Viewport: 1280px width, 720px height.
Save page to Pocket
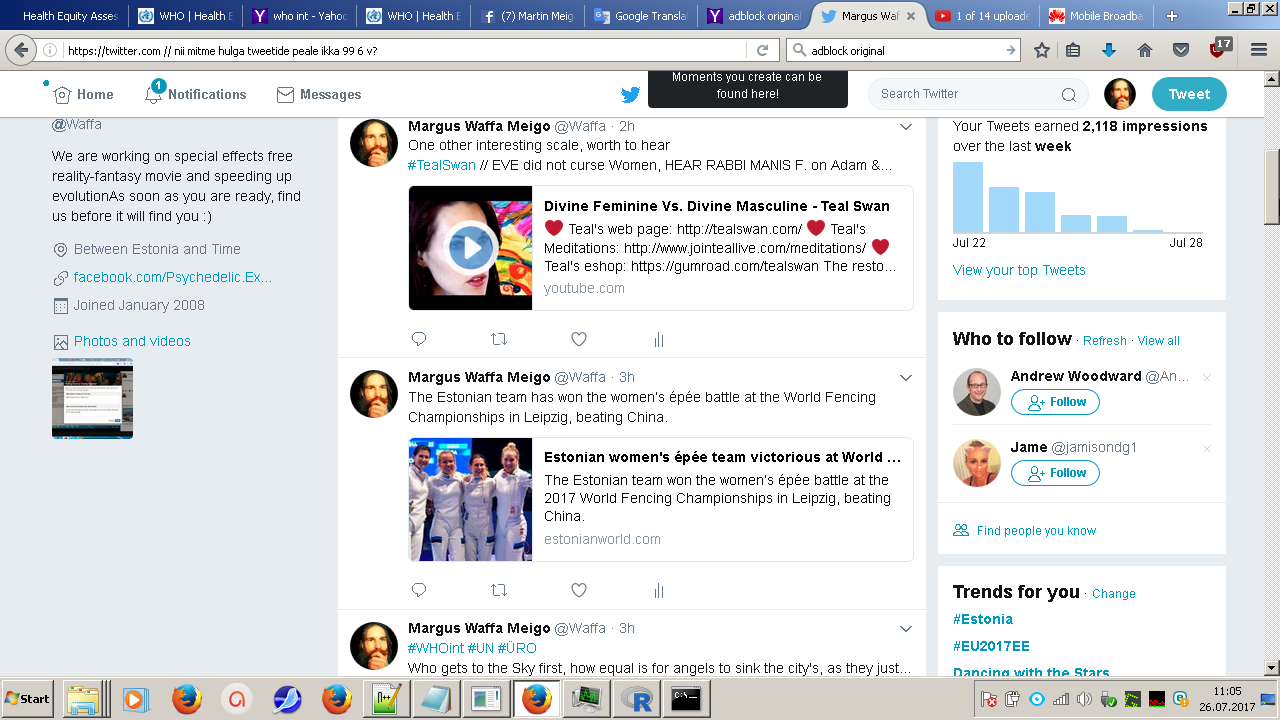[x=1181, y=50]
